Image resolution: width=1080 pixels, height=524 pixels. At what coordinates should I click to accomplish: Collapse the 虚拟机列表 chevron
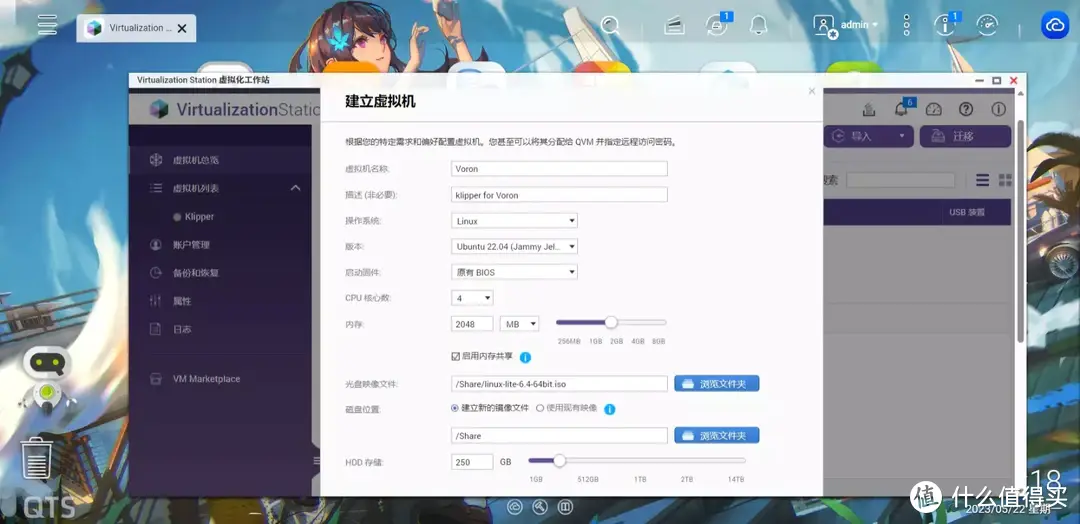pyautogui.click(x=295, y=188)
